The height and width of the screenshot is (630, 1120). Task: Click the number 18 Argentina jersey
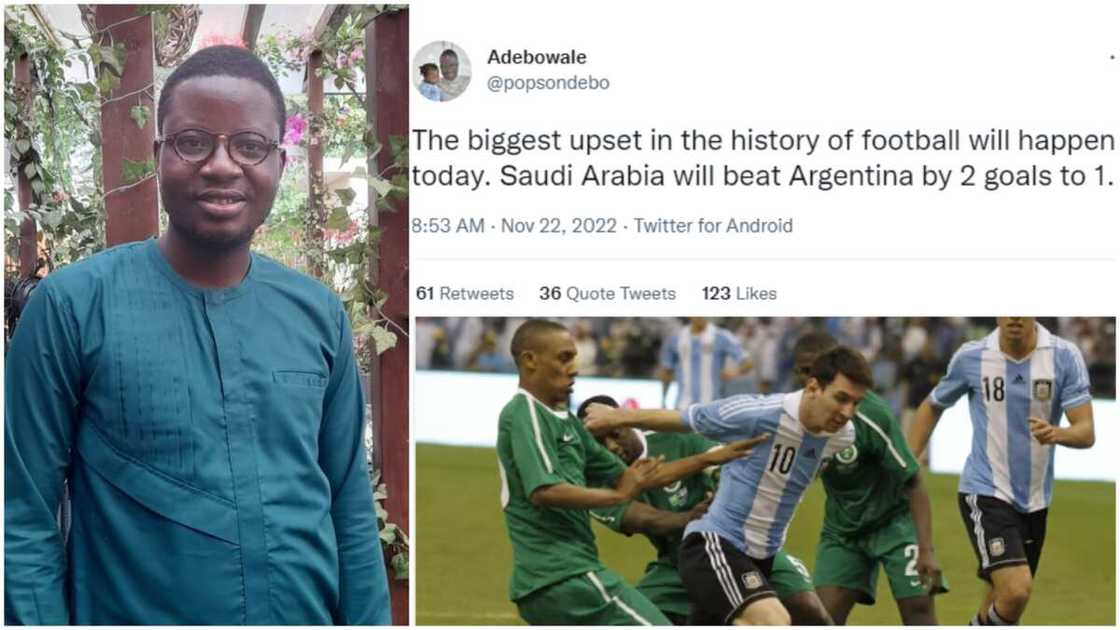(1015, 421)
